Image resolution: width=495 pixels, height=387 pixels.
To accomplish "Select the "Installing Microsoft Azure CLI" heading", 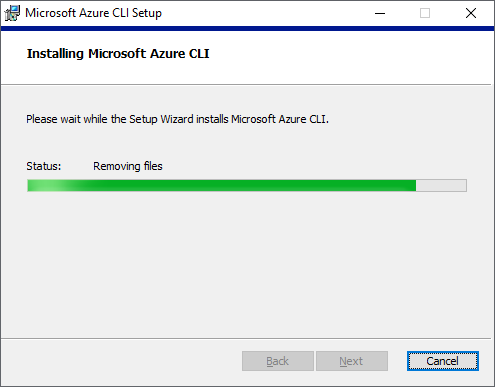I will (118, 54).
